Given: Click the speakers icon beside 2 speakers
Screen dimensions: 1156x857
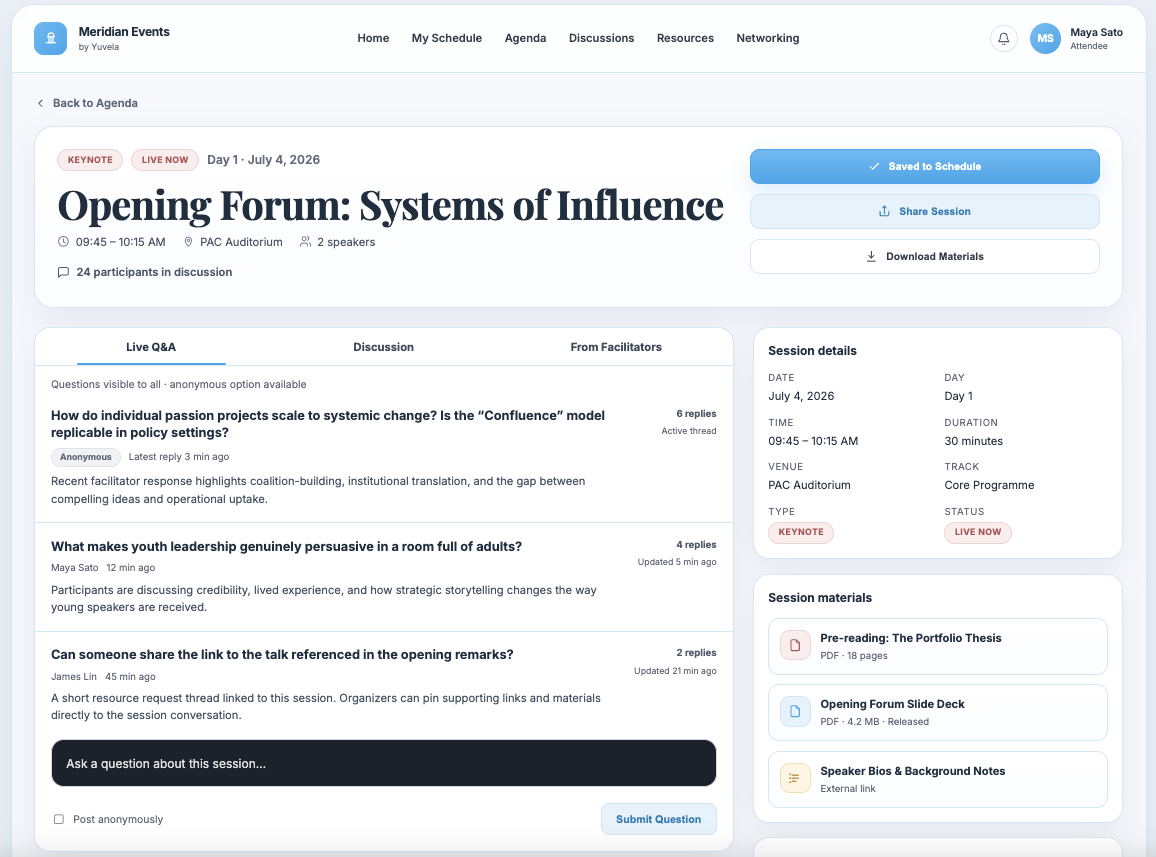Looking at the screenshot, I should pyautogui.click(x=305, y=241).
